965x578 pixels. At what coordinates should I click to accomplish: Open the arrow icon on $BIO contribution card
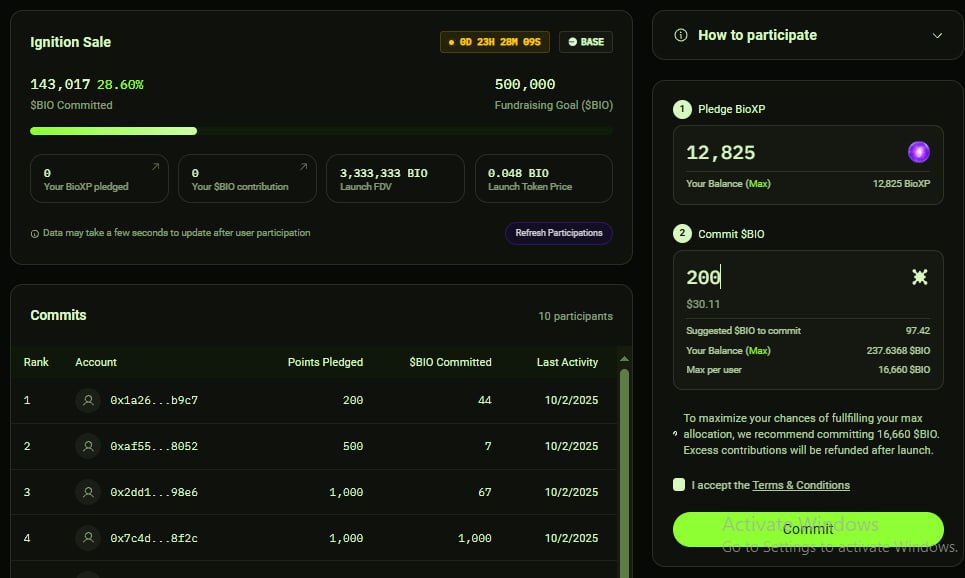303,166
